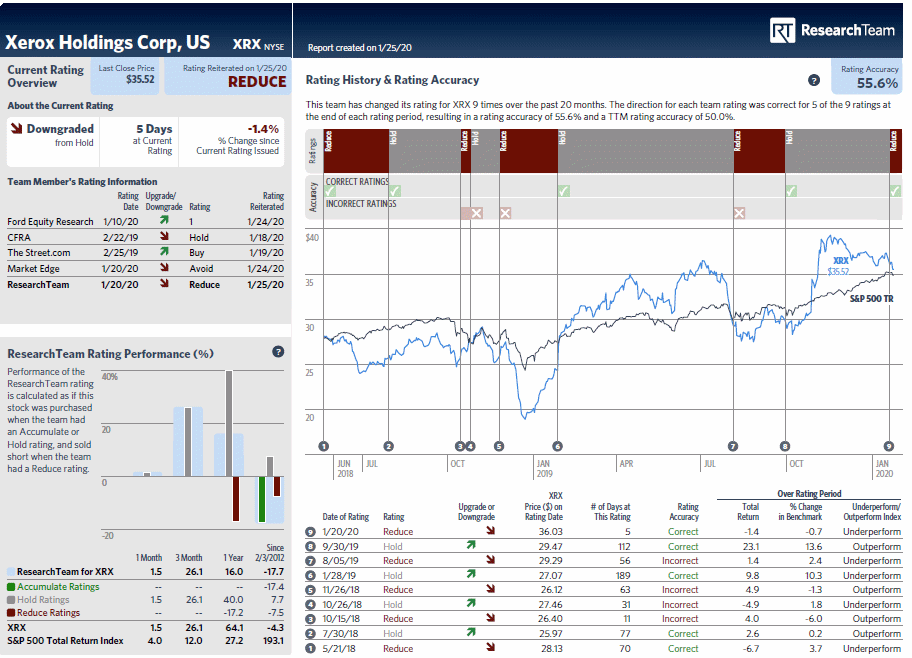Viewport: 912px width, 658px height.
Task: Click the S&P 500 TR chart line label
Action: click(x=871, y=298)
